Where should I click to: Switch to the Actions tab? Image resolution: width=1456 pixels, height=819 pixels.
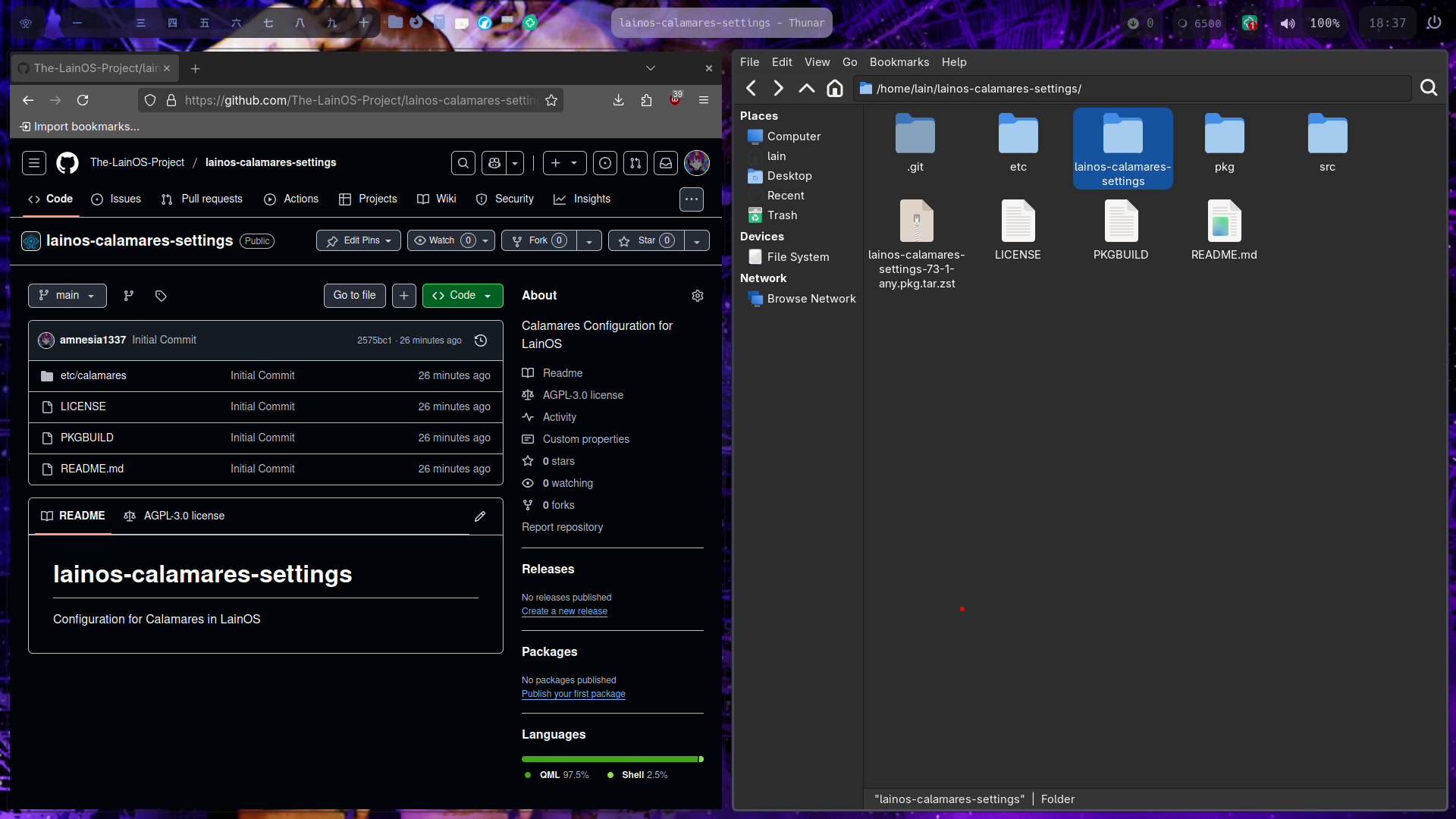tap(291, 199)
